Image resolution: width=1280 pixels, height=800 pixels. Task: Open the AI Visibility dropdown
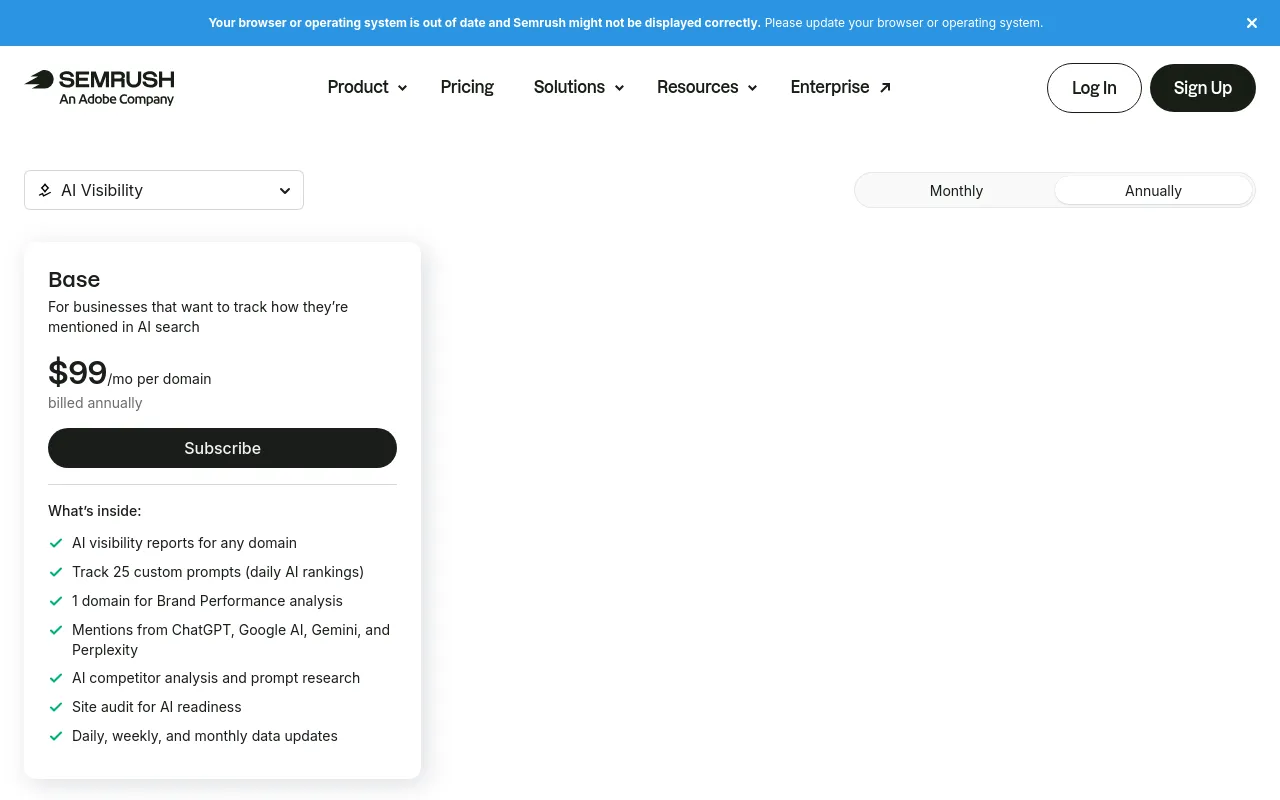coord(164,190)
